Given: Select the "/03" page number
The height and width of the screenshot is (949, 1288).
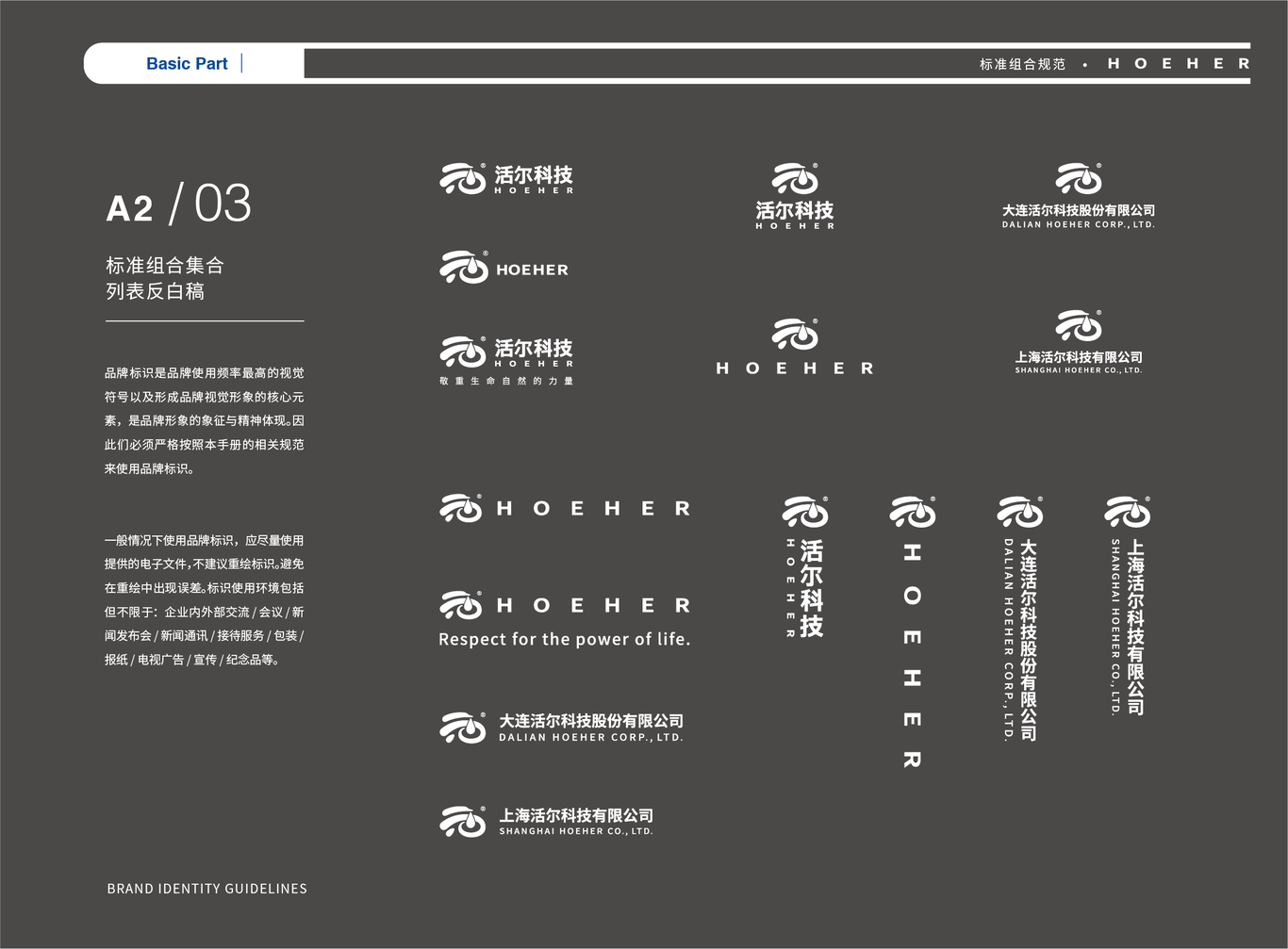Looking at the screenshot, I should (x=210, y=204).
